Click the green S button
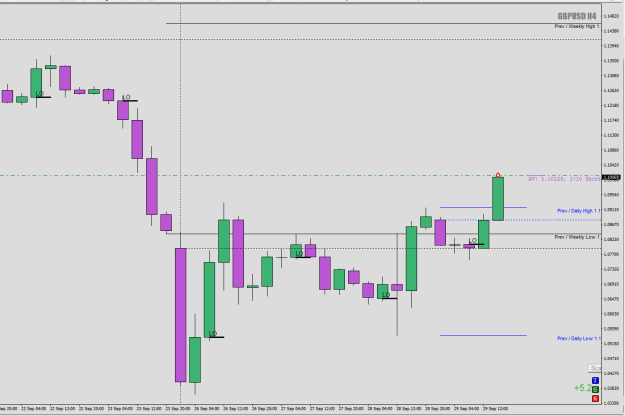This screenshot has height=416, width=625. [595, 389]
